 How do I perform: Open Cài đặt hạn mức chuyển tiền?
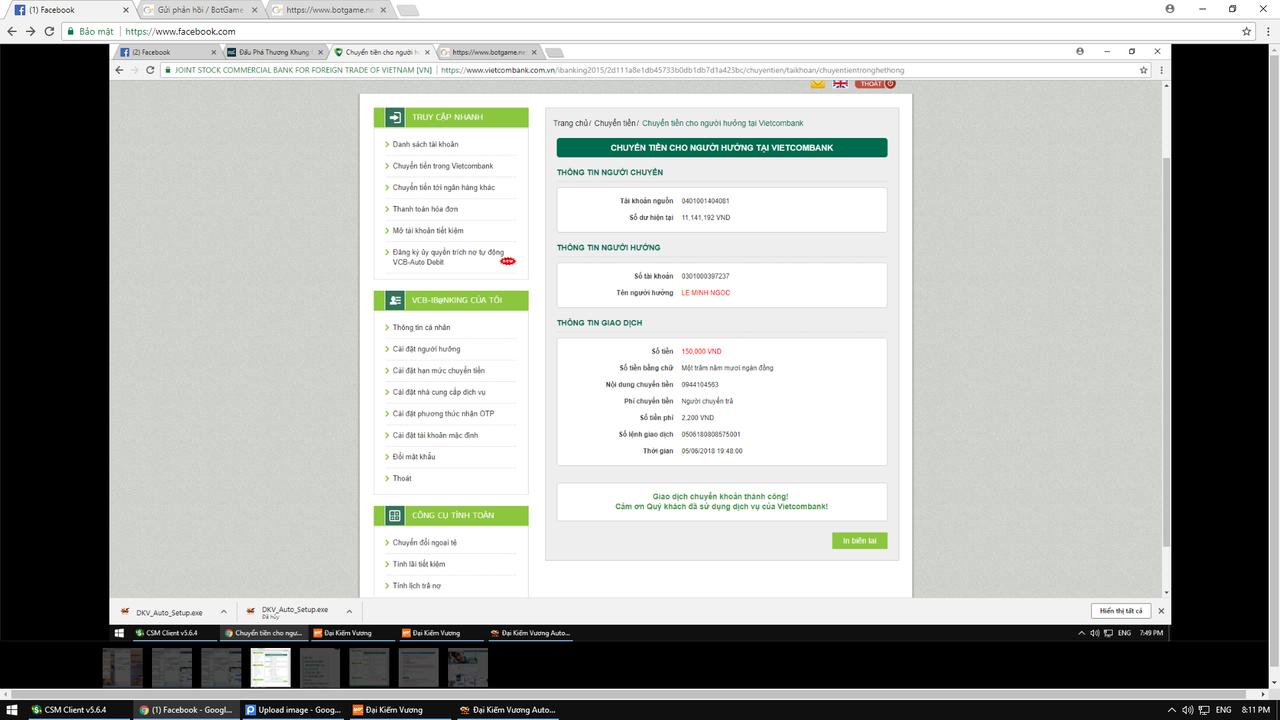[438, 371]
